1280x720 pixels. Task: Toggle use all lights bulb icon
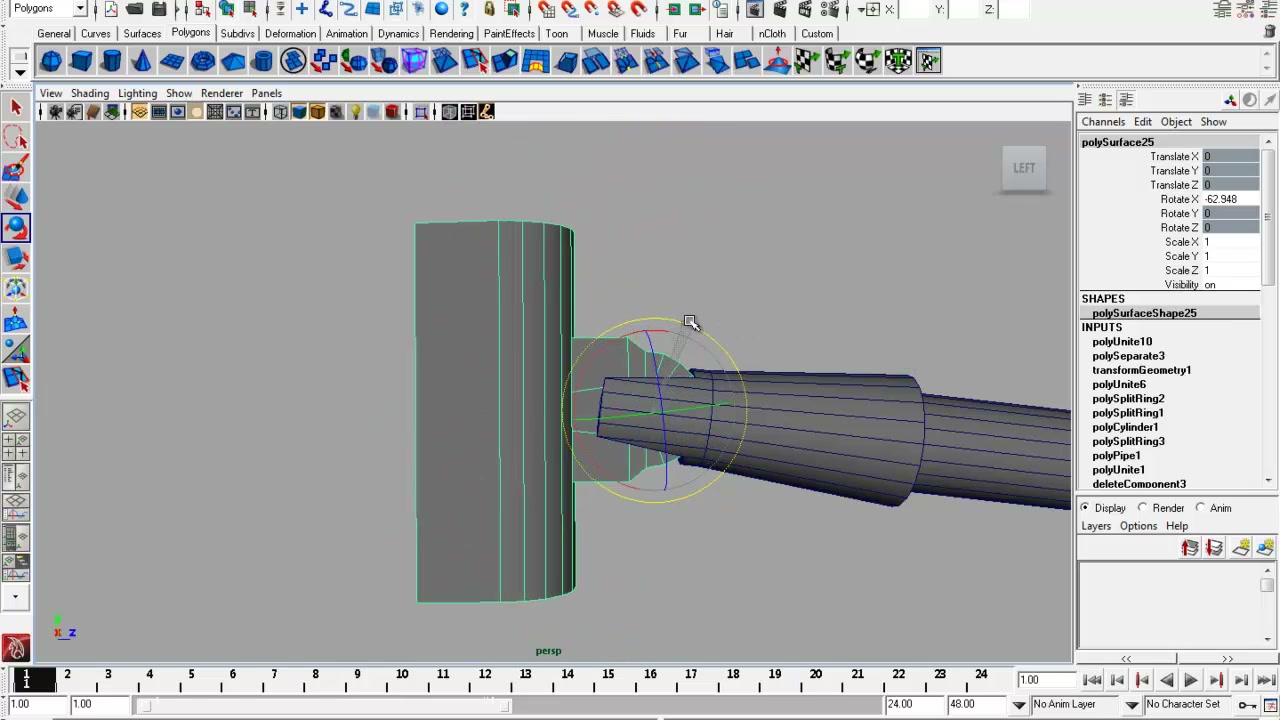(x=355, y=112)
